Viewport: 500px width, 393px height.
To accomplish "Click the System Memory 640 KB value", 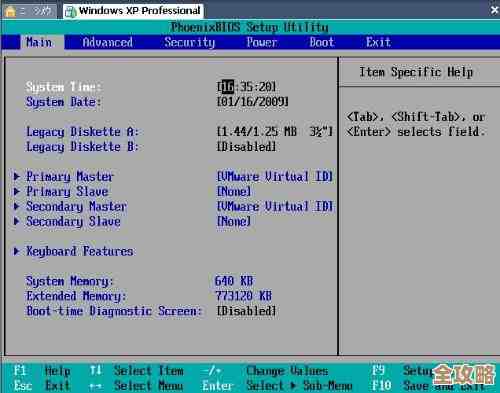I will click(x=234, y=281).
